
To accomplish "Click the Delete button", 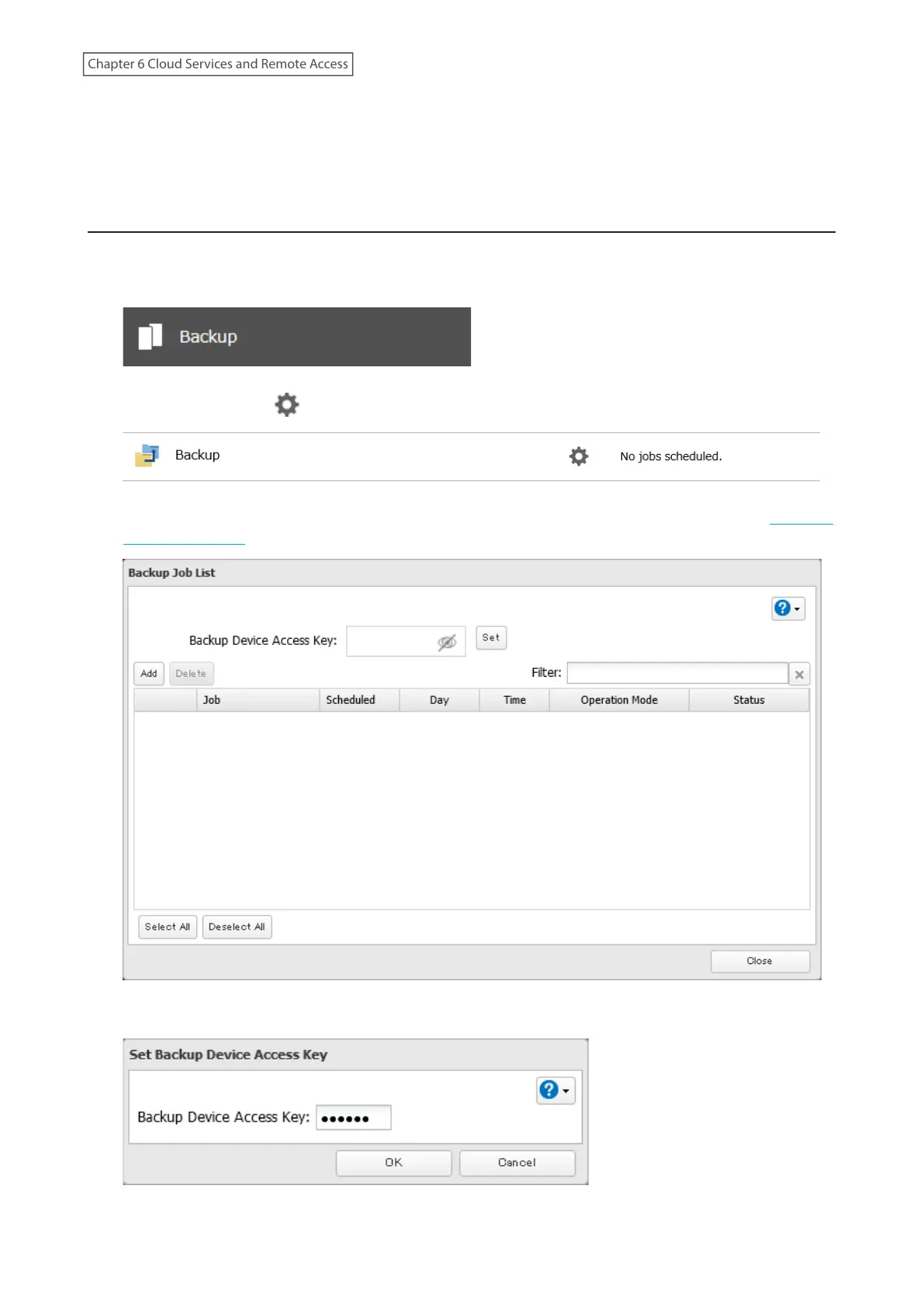I will click(x=191, y=674).
